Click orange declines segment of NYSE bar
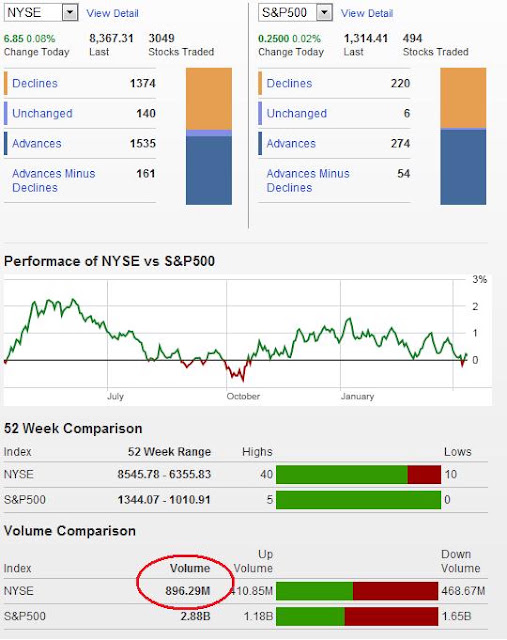Screen dimensions: 507x640 click(x=209, y=99)
